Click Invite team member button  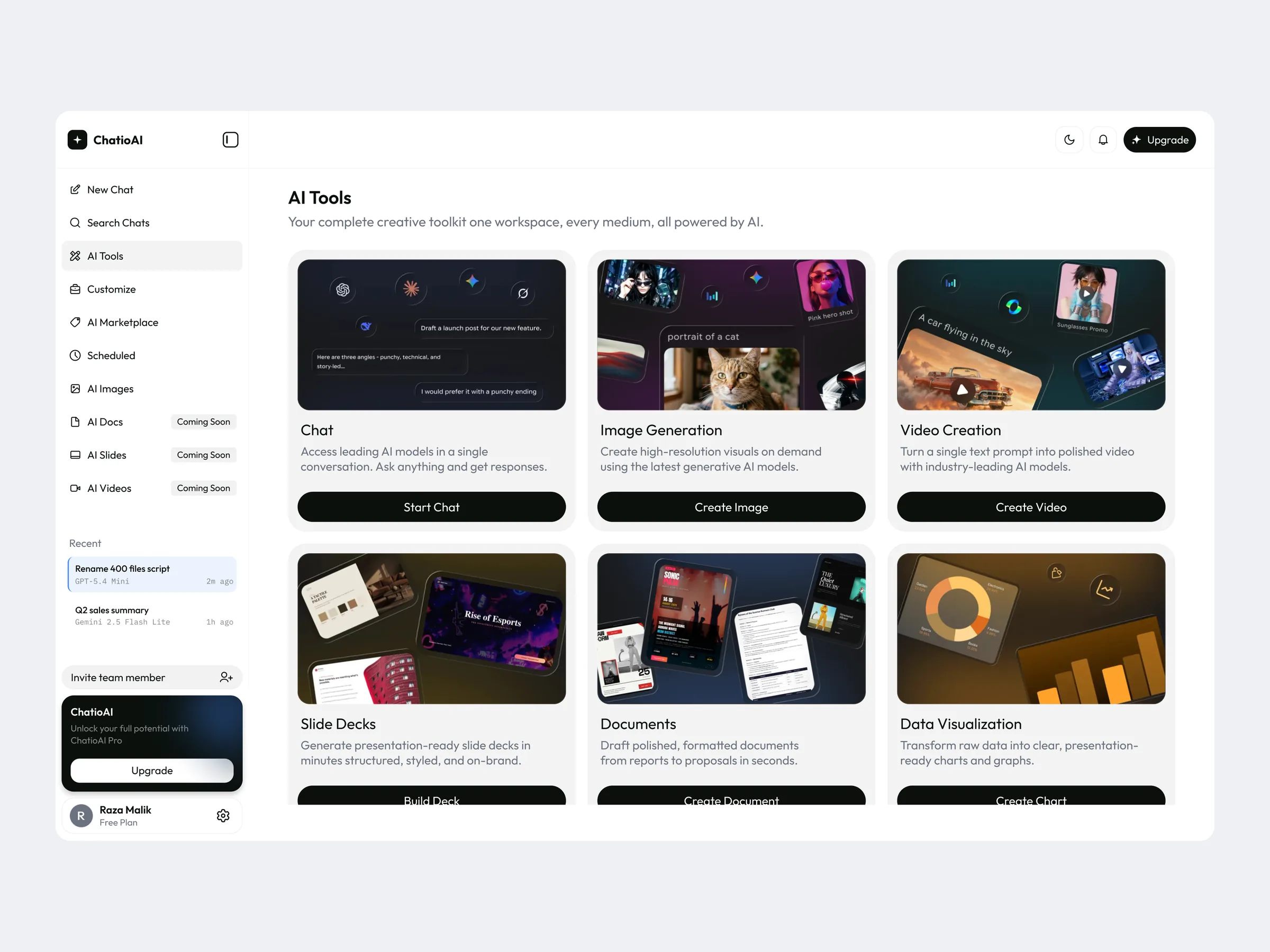[152, 678]
